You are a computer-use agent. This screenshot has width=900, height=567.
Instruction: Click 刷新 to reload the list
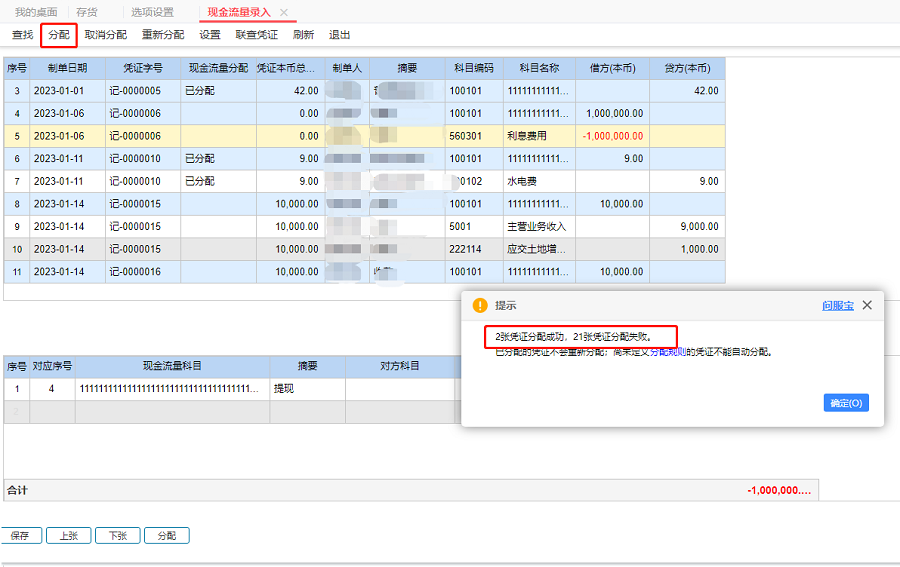pos(304,35)
